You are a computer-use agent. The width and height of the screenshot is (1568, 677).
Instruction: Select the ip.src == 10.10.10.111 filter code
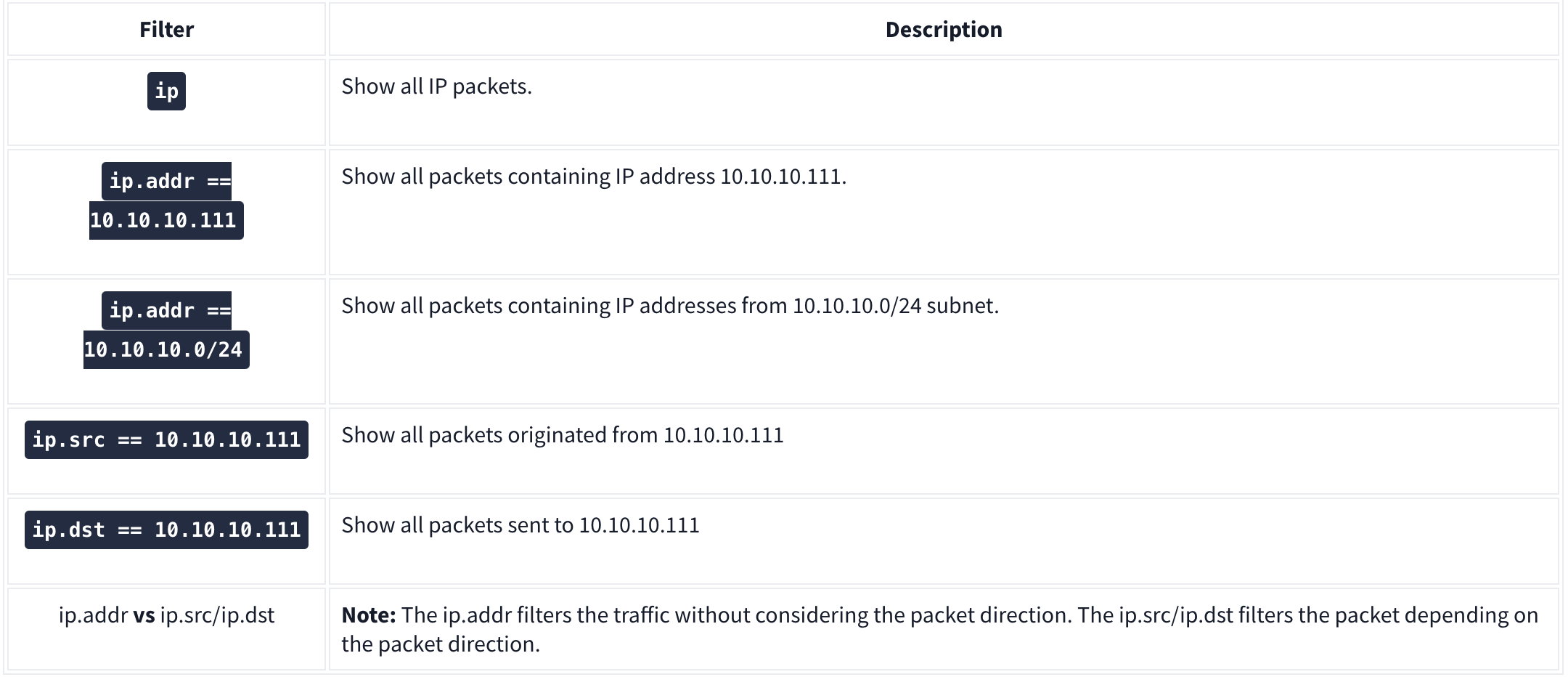[166, 439]
